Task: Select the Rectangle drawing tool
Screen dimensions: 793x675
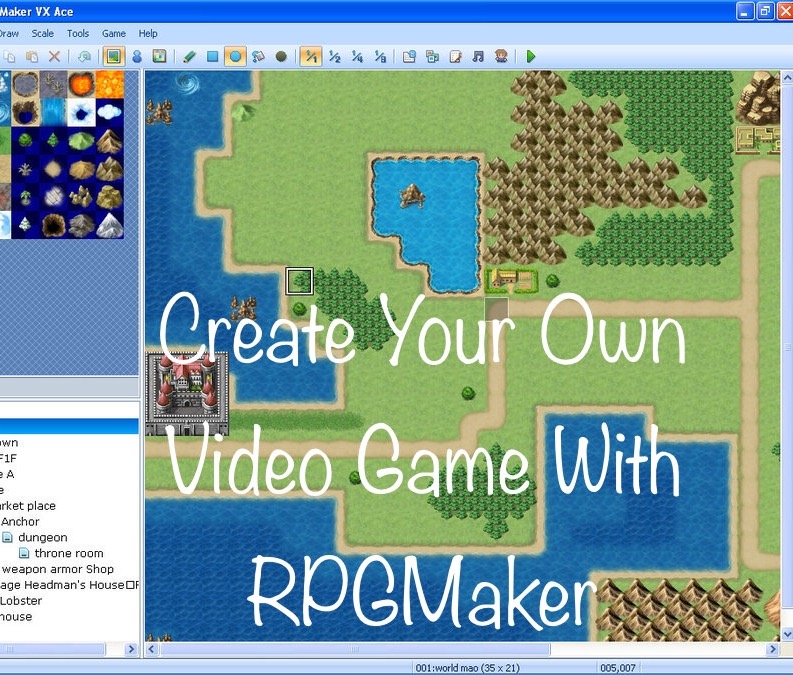Action: (212, 57)
